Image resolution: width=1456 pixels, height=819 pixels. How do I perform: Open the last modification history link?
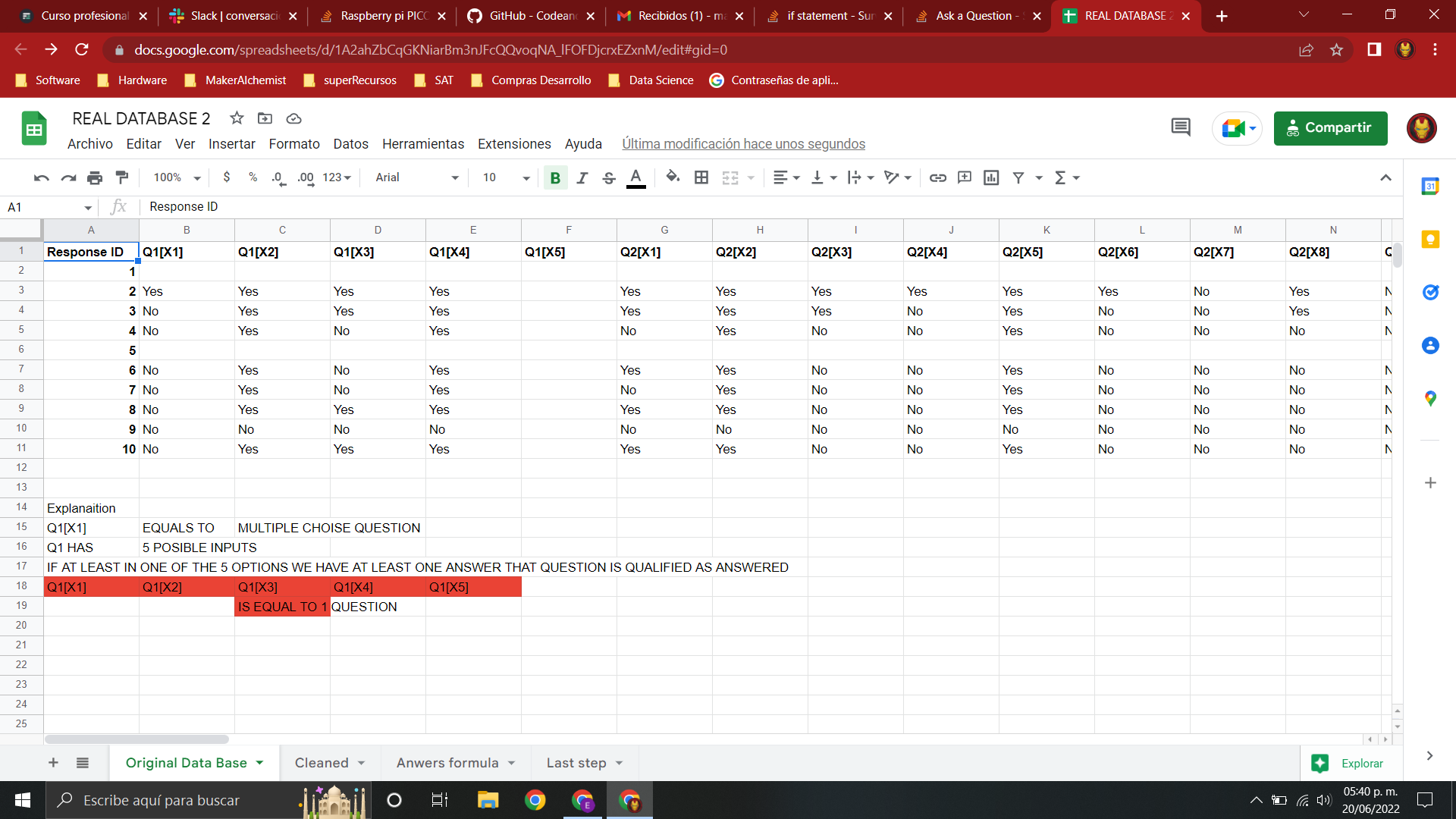coord(743,144)
